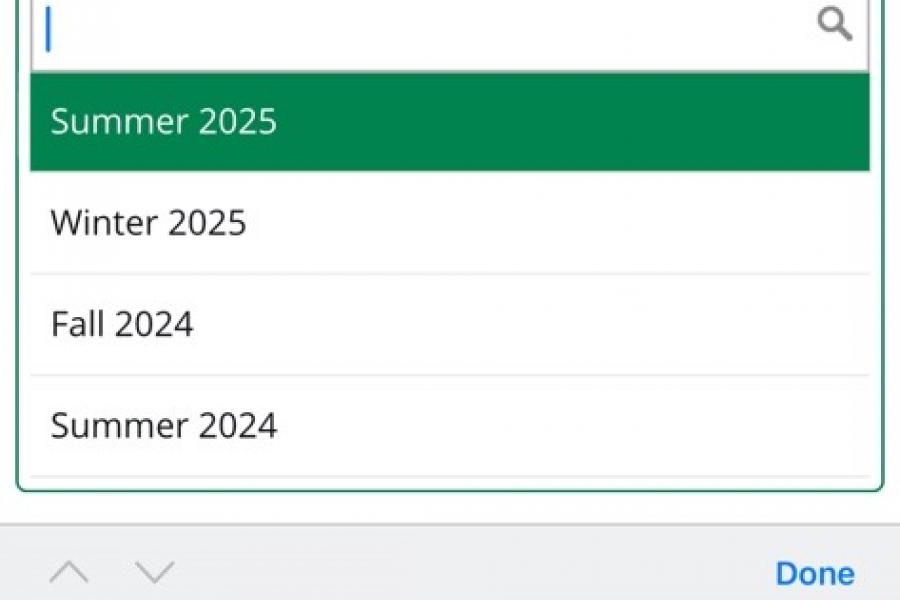Select Summer 2025 from the list
Screen dimensions: 900x600
(450, 122)
